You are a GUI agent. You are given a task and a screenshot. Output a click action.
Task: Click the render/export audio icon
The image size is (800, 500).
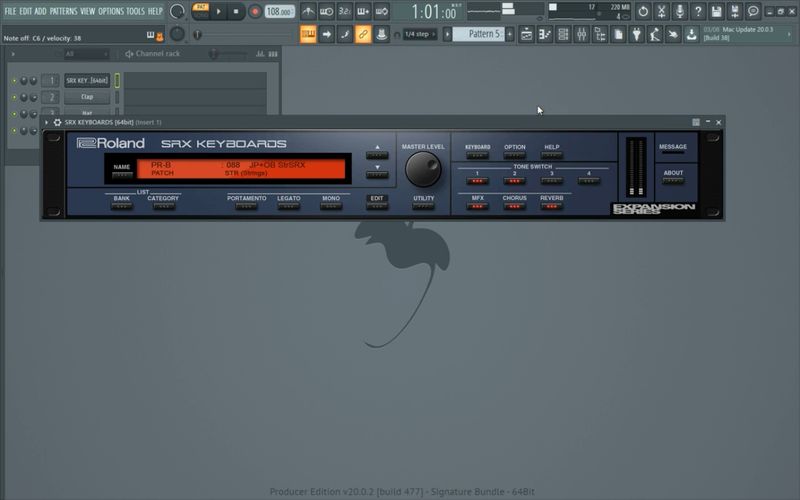pyautogui.click(x=735, y=11)
